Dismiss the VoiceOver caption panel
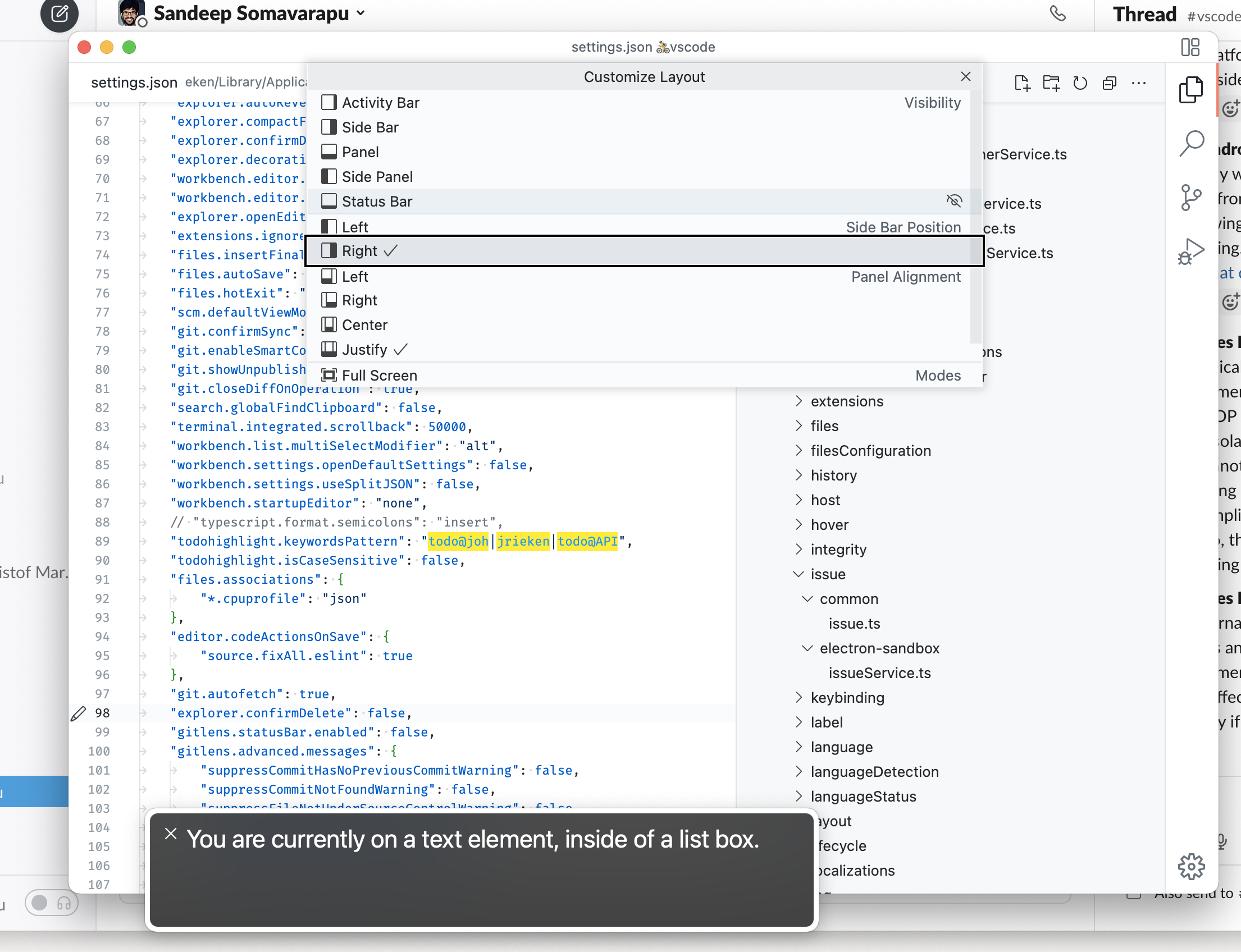Viewport: 1241px width, 952px height. (x=171, y=834)
